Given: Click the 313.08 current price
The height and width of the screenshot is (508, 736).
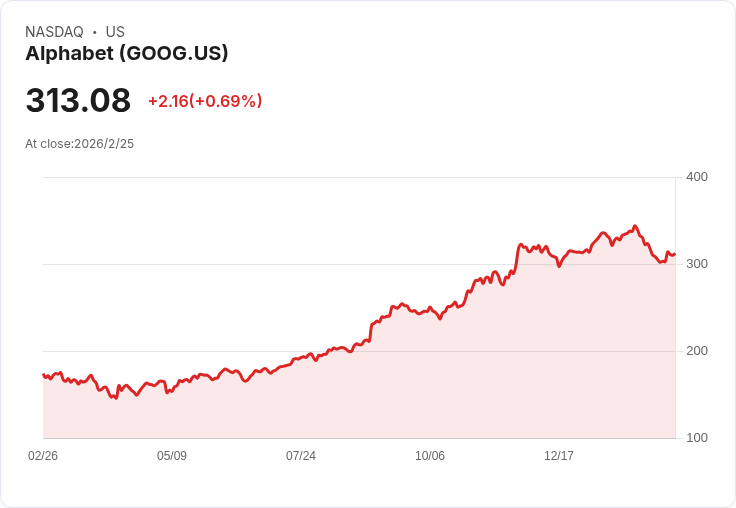Looking at the screenshot, I should pyautogui.click(x=78, y=101).
